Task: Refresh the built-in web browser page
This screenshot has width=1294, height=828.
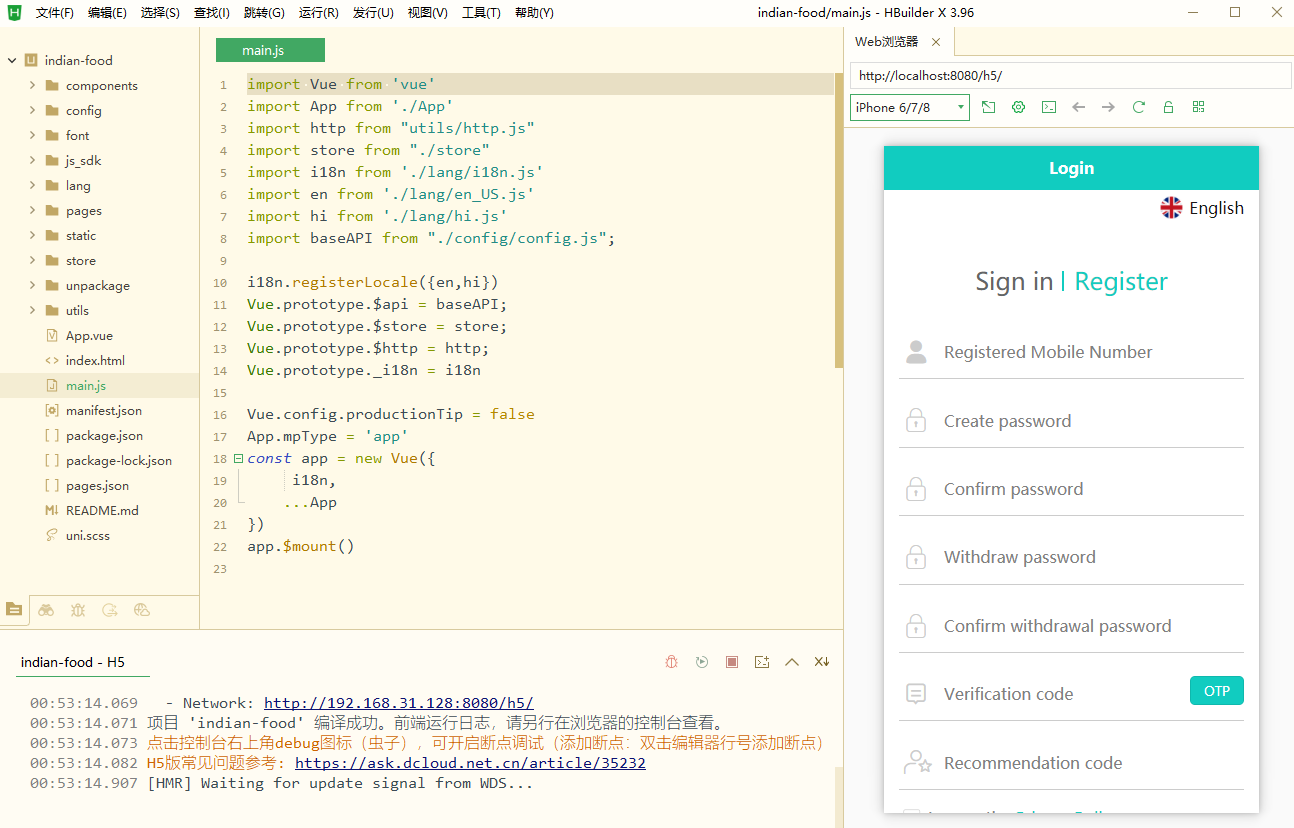Action: 1138,107
